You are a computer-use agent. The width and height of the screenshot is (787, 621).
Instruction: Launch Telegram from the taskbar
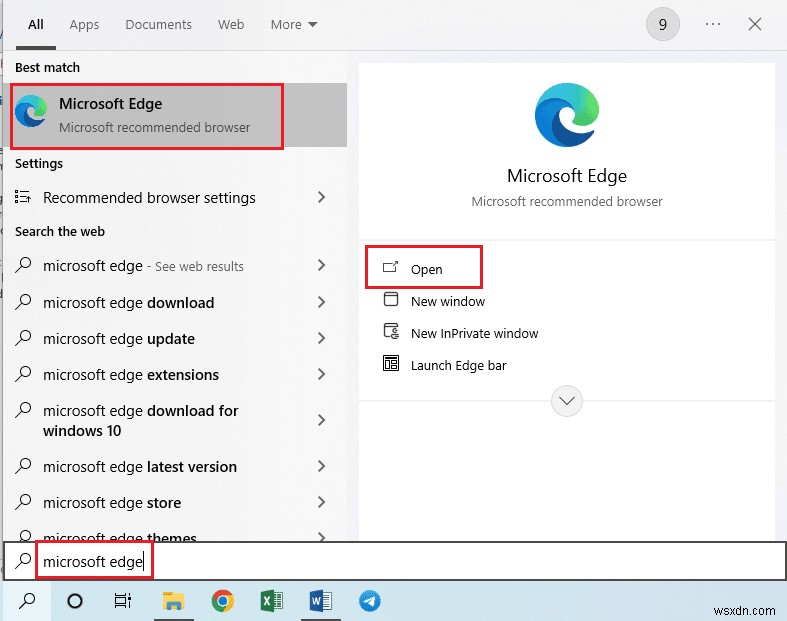click(x=369, y=600)
